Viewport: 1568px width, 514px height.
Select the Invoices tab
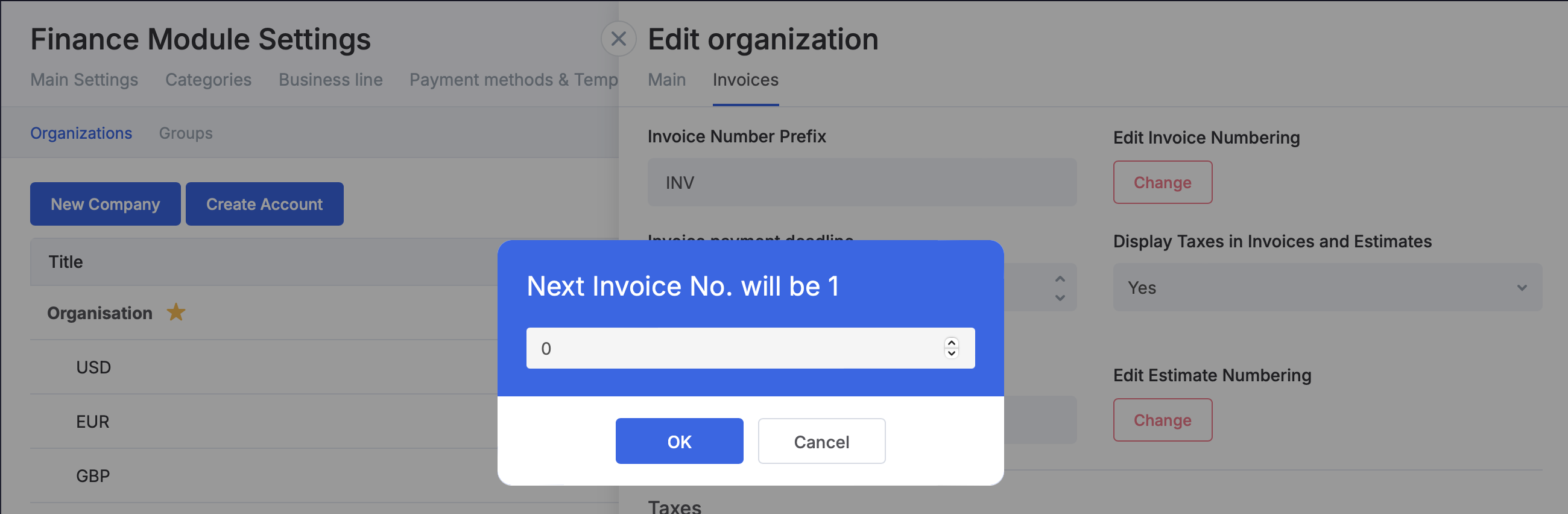point(745,80)
